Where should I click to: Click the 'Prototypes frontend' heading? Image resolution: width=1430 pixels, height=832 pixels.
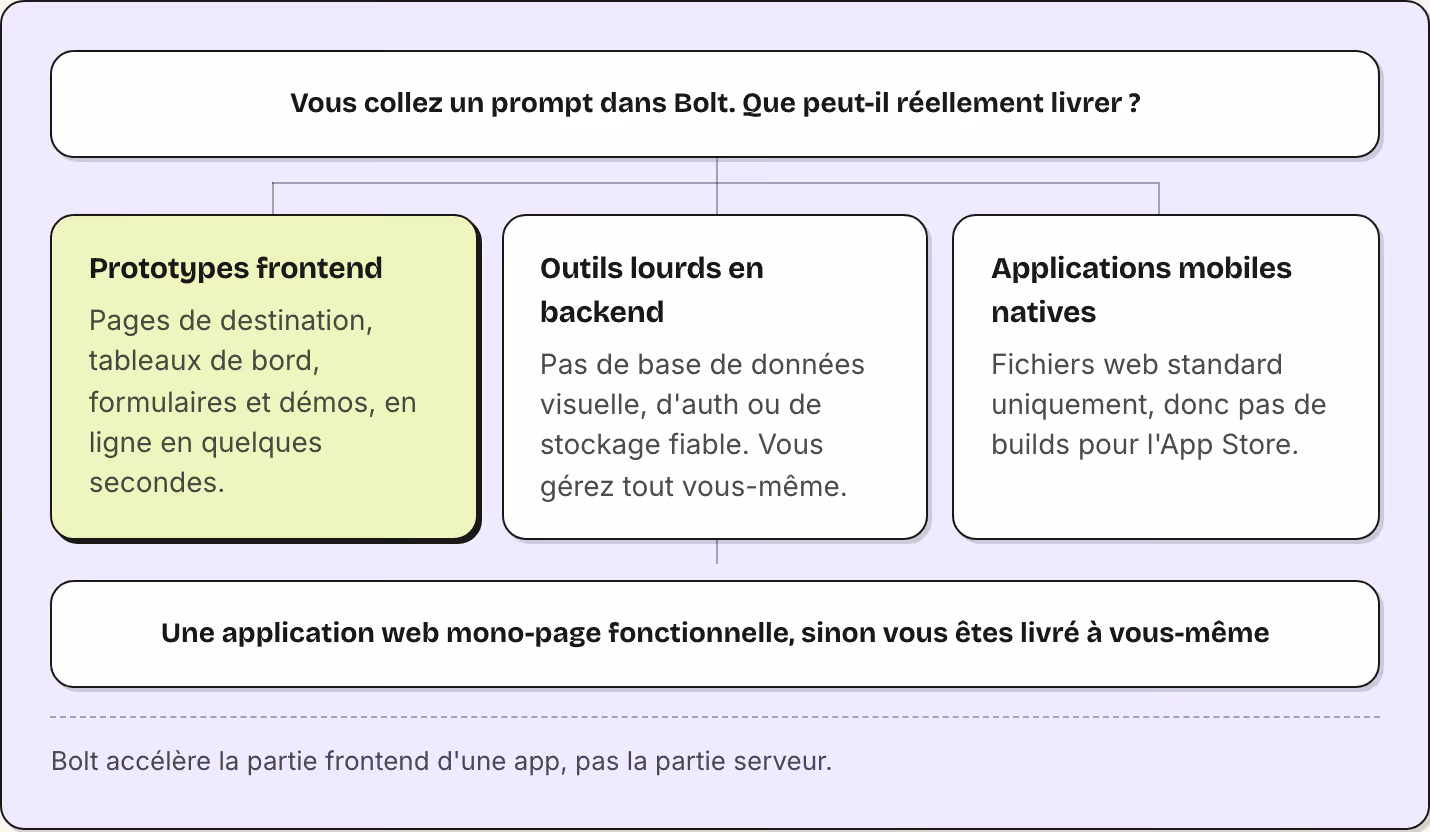[236, 268]
